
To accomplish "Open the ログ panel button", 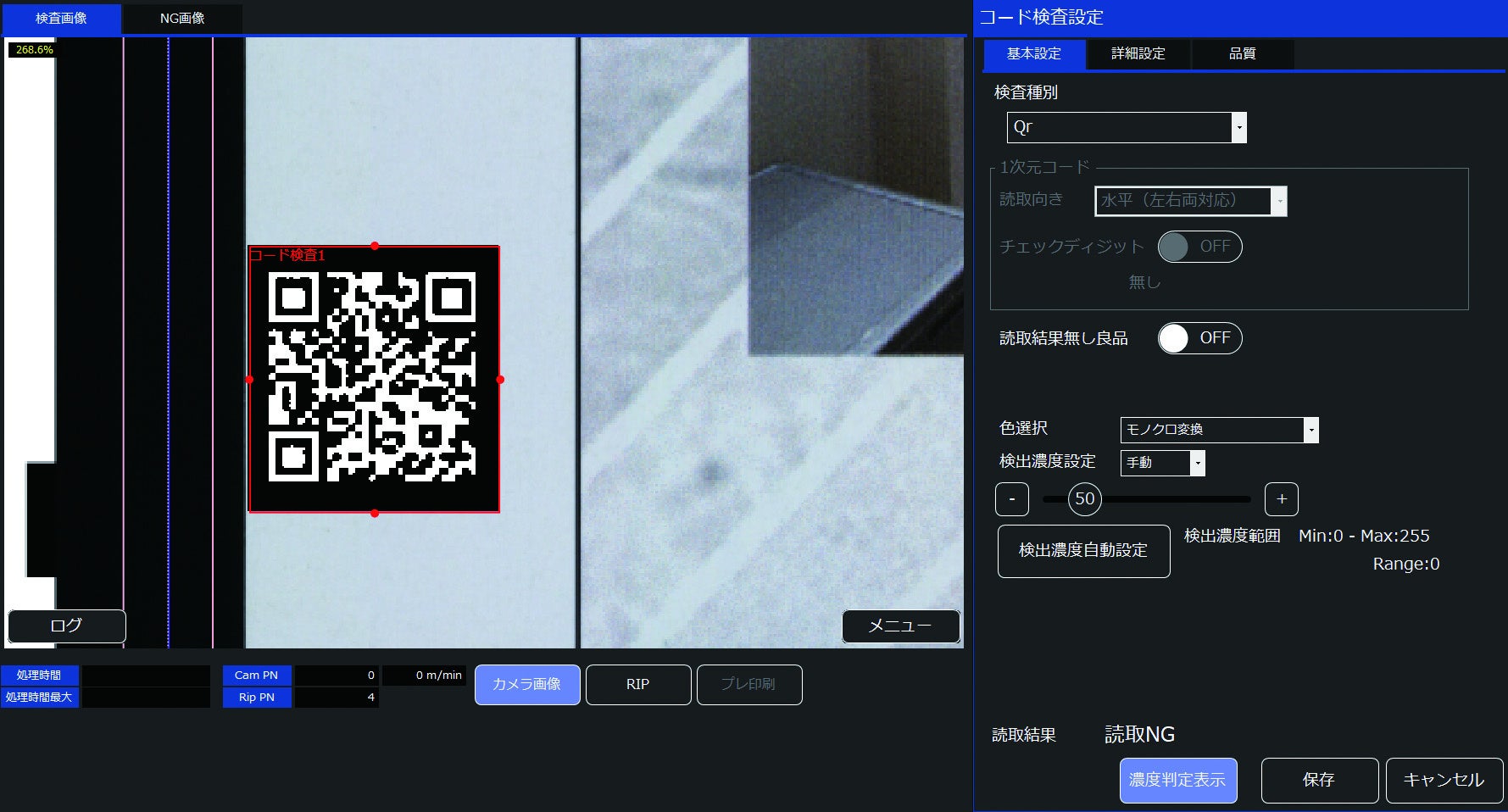I will coord(67,626).
